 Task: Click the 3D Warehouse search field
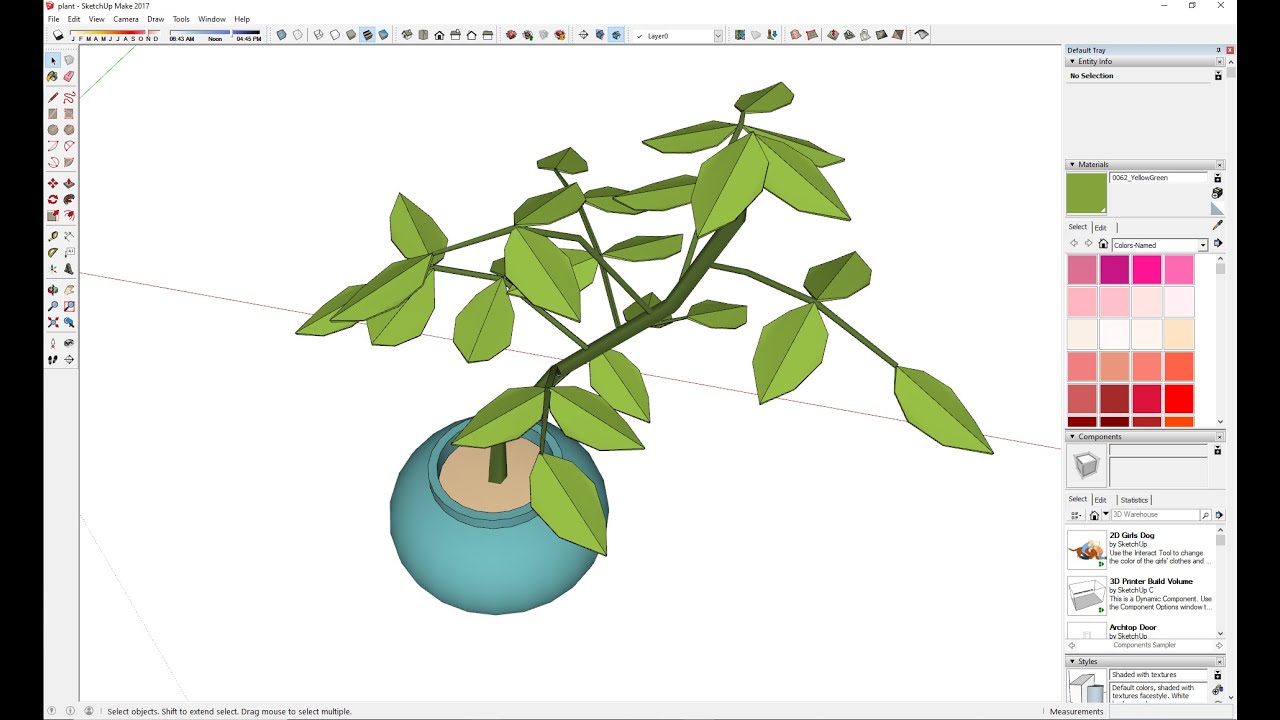(1155, 515)
